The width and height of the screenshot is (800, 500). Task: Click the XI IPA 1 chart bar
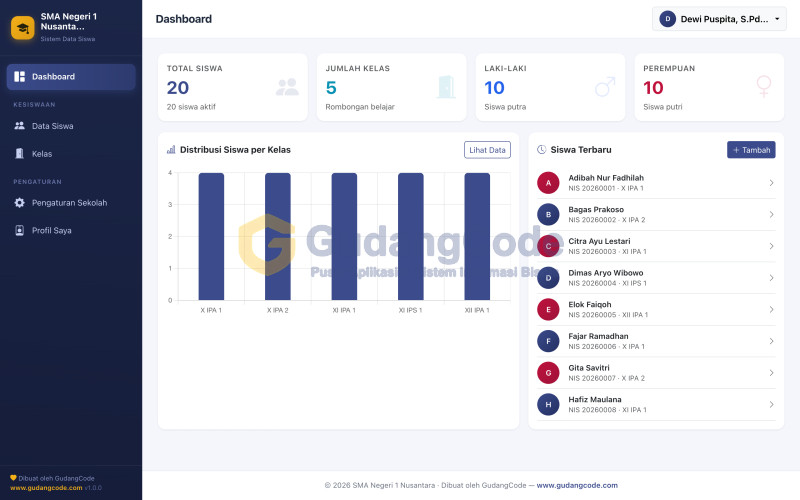pos(344,236)
